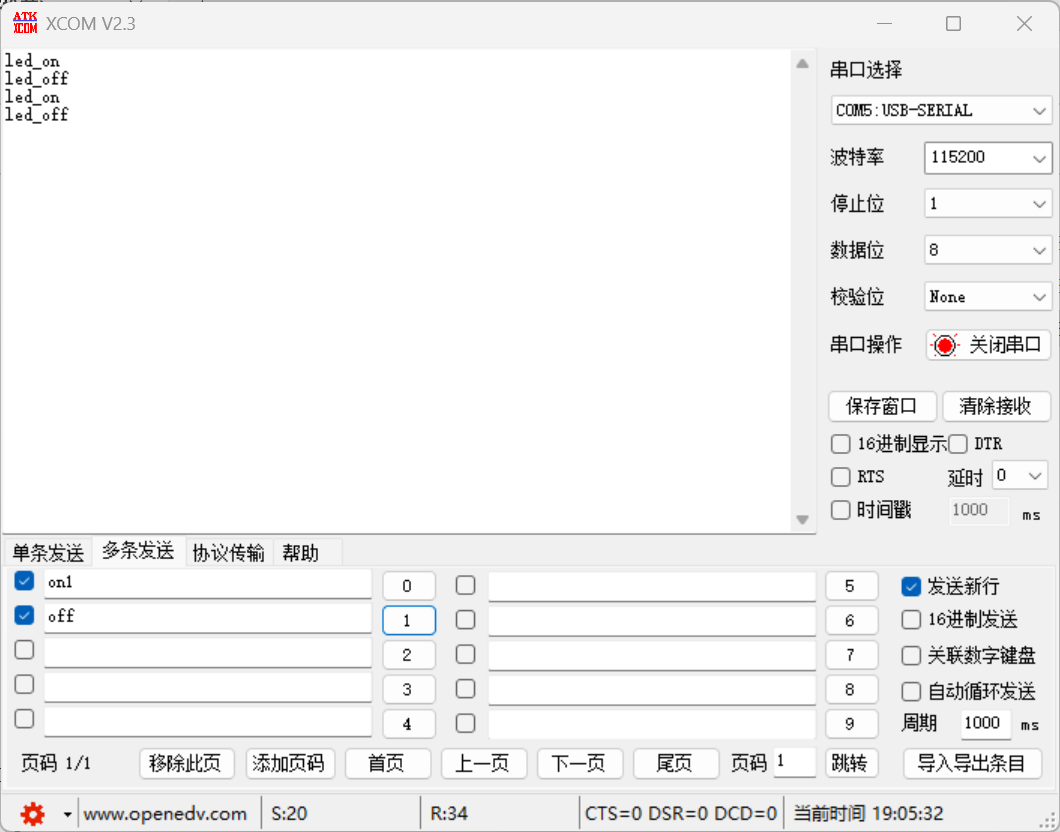Click the 清除接收 button
Screen dimensions: 1060x832
tap(995, 406)
